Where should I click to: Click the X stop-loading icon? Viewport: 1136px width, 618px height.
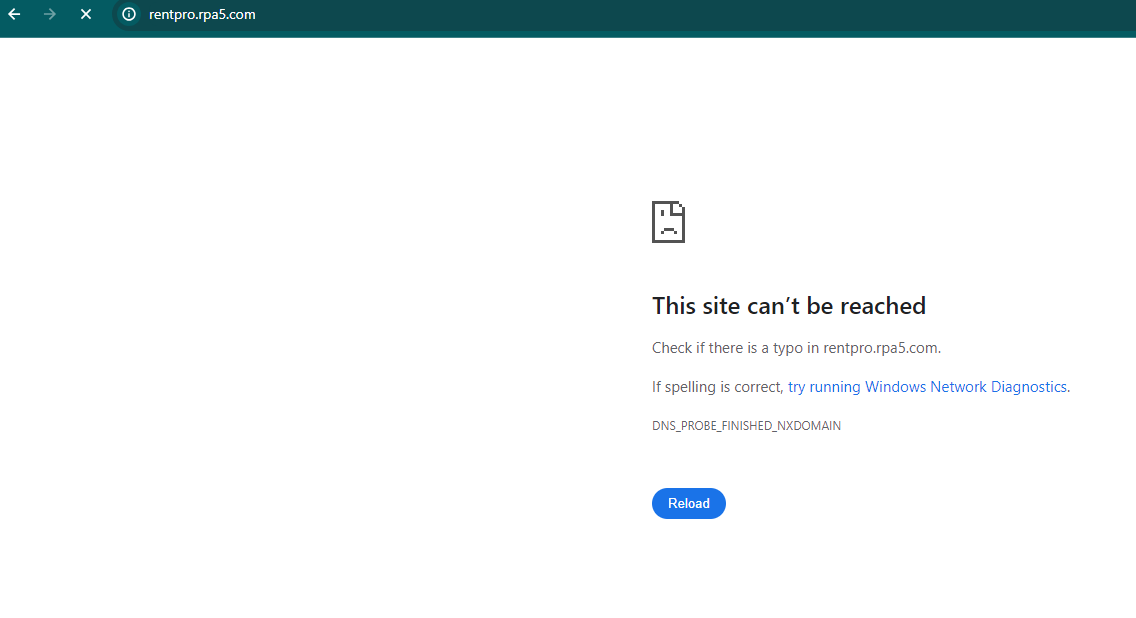[85, 14]
